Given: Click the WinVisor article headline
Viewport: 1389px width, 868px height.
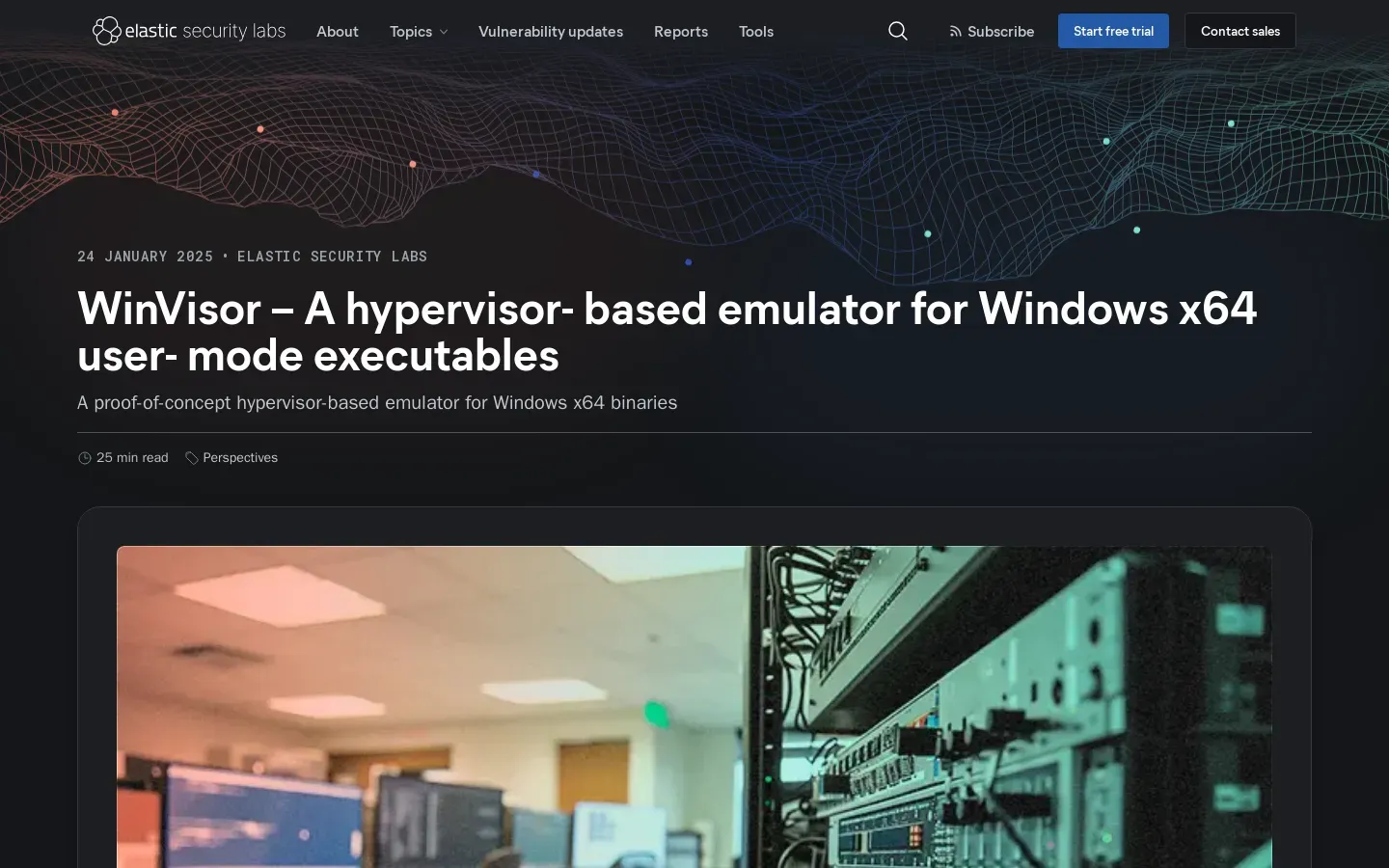Looking at the screenshot, I should (x=667, y=332).
